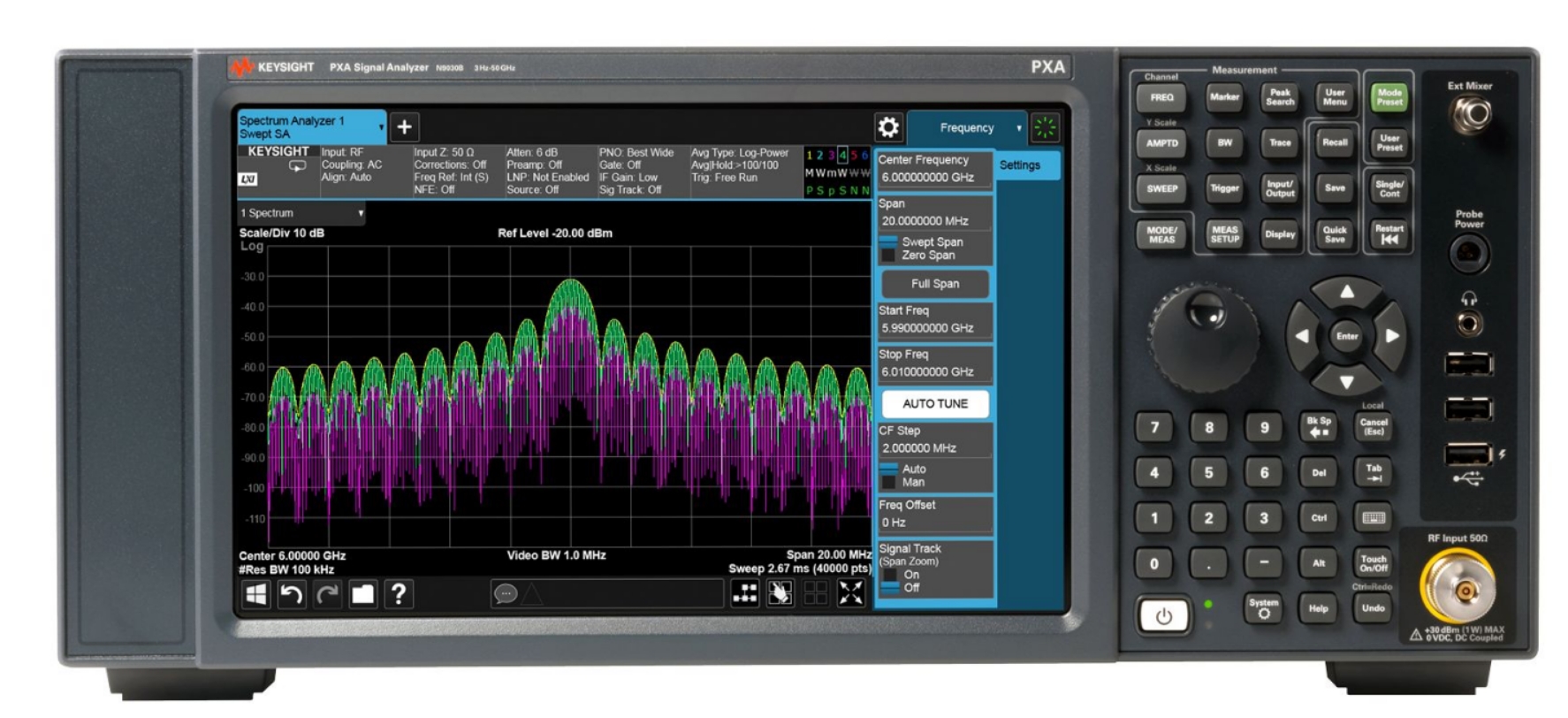This screenshot has width=1568, height=718.
Task: Push the down arrow navigation key
Action: (x=1346, y=382)
